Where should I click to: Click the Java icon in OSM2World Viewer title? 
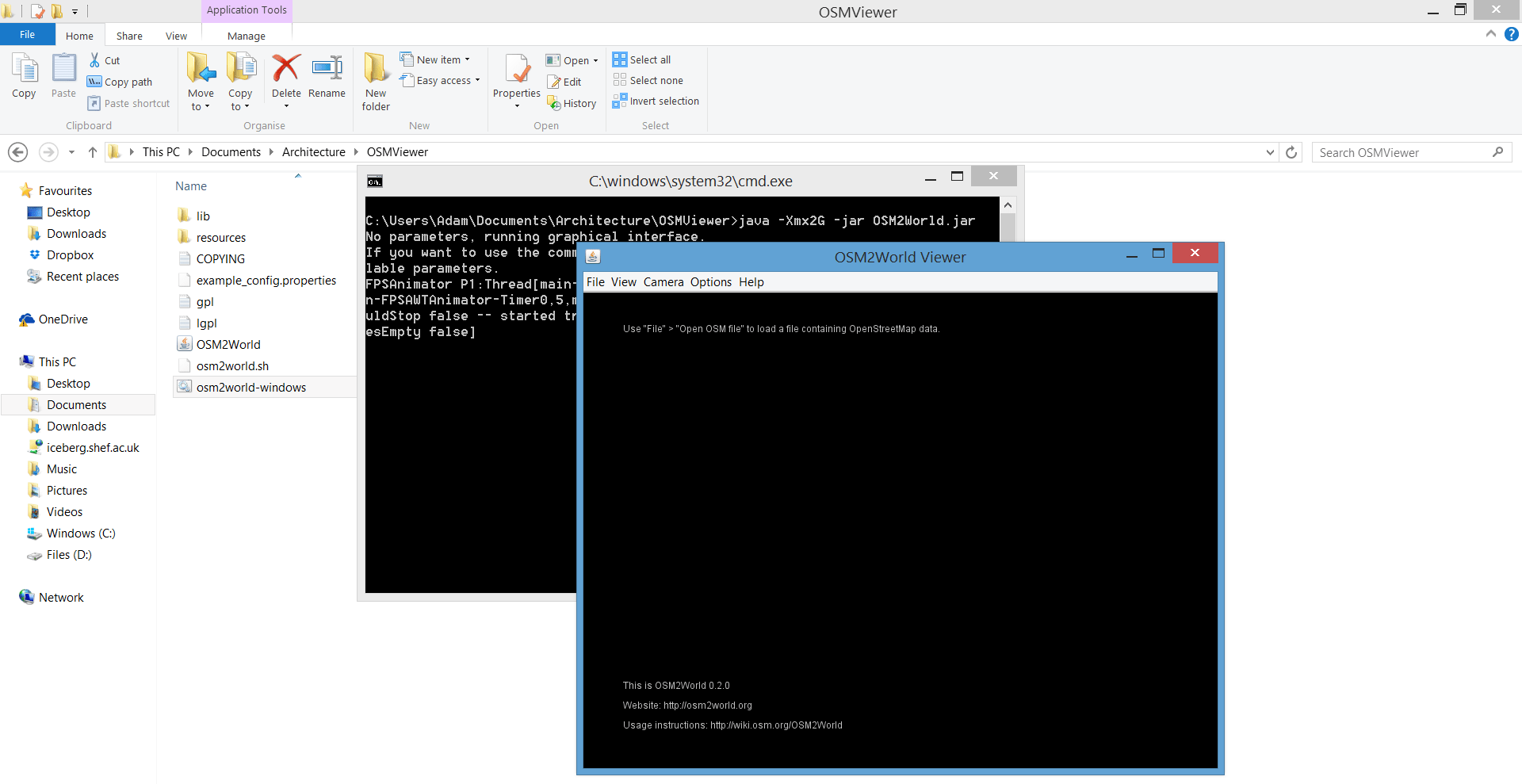click(x=593, y=256)
